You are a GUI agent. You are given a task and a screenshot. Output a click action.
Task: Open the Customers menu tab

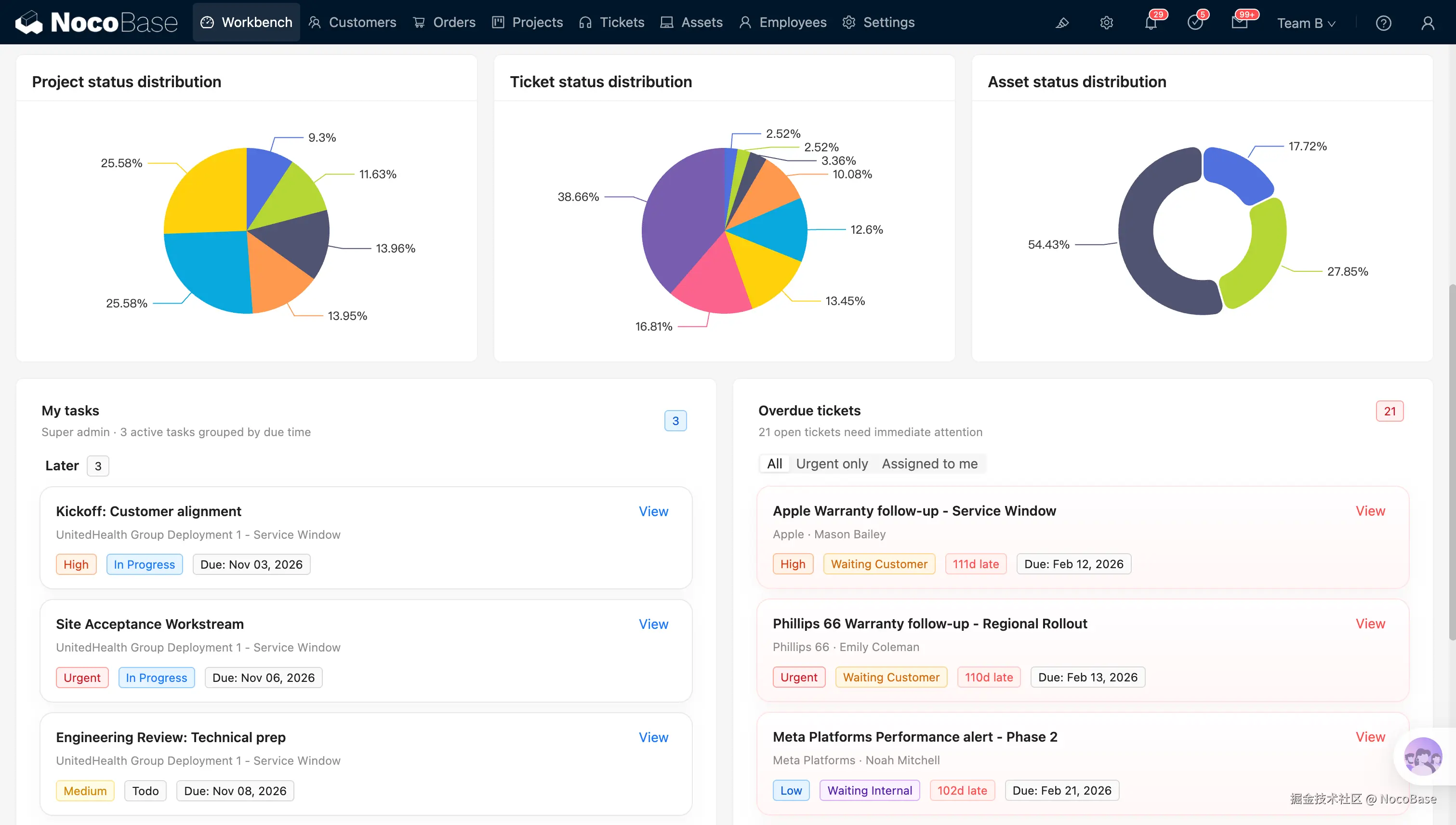(x=352, y=22)
